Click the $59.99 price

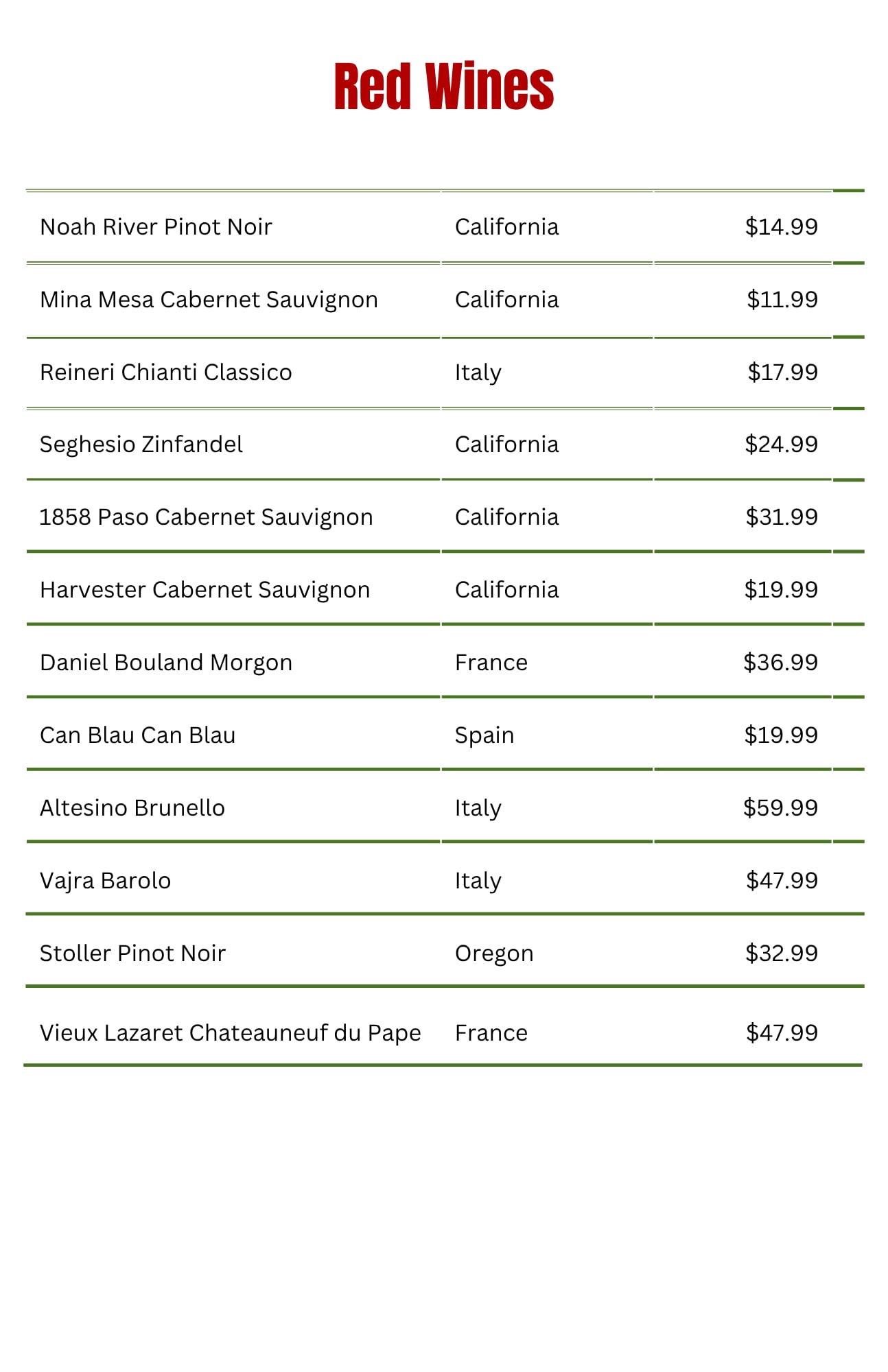[x=780, y=808]
